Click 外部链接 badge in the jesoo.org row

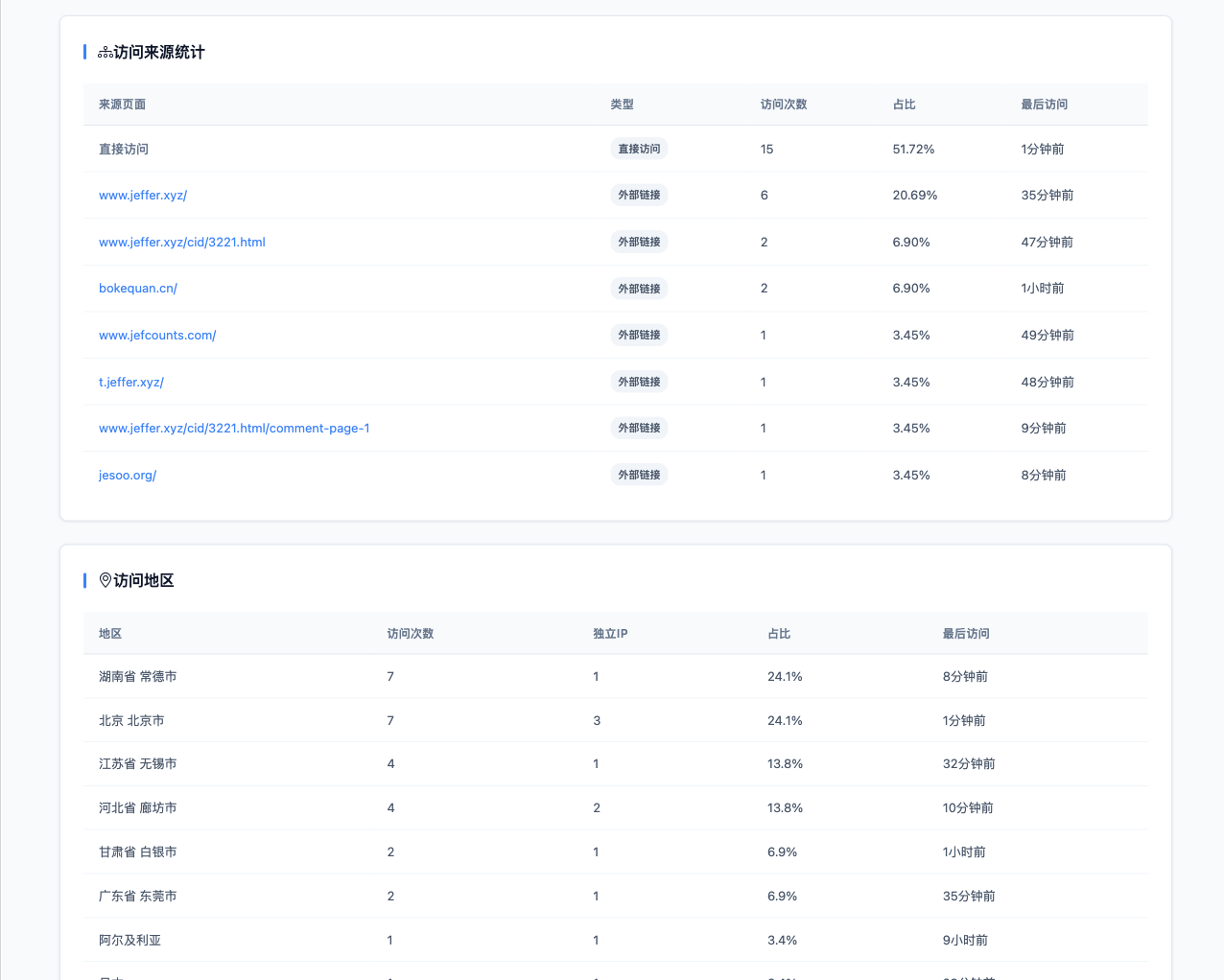pyautogui.click(x=639, y=476)
